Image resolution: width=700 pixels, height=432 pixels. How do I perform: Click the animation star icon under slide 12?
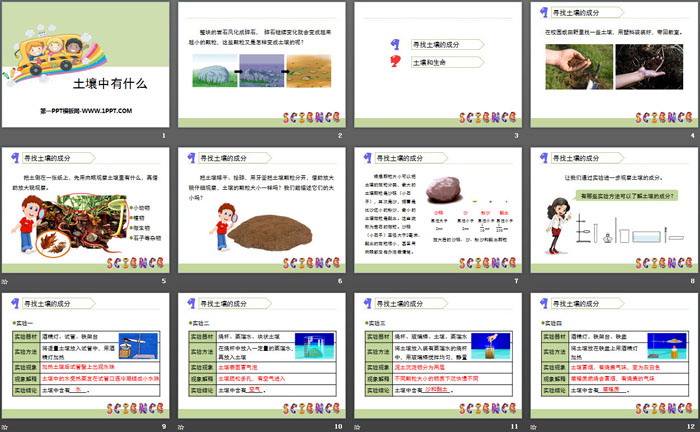coord(533,427)
